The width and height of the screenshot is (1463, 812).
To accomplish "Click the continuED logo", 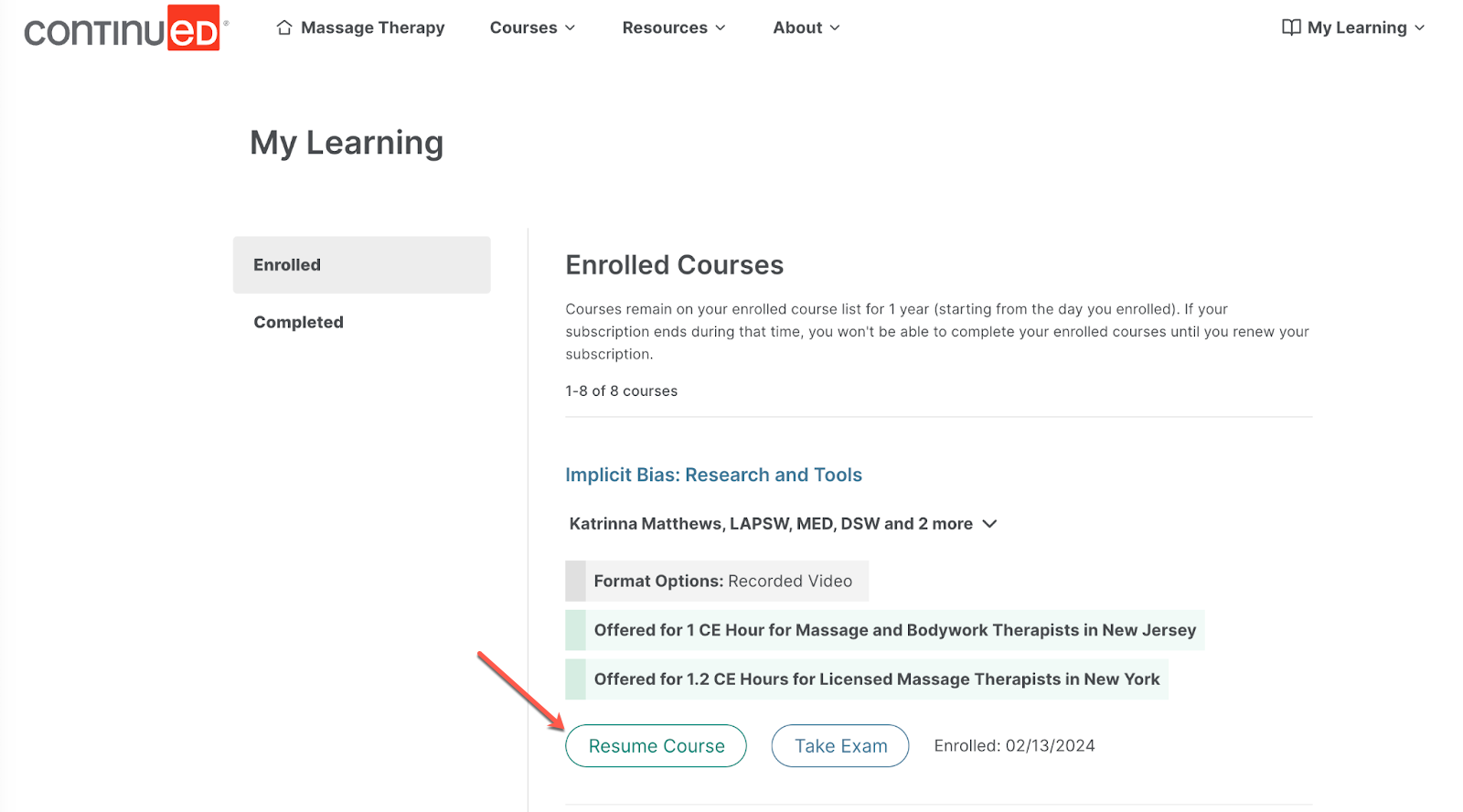I will [123, 28].
